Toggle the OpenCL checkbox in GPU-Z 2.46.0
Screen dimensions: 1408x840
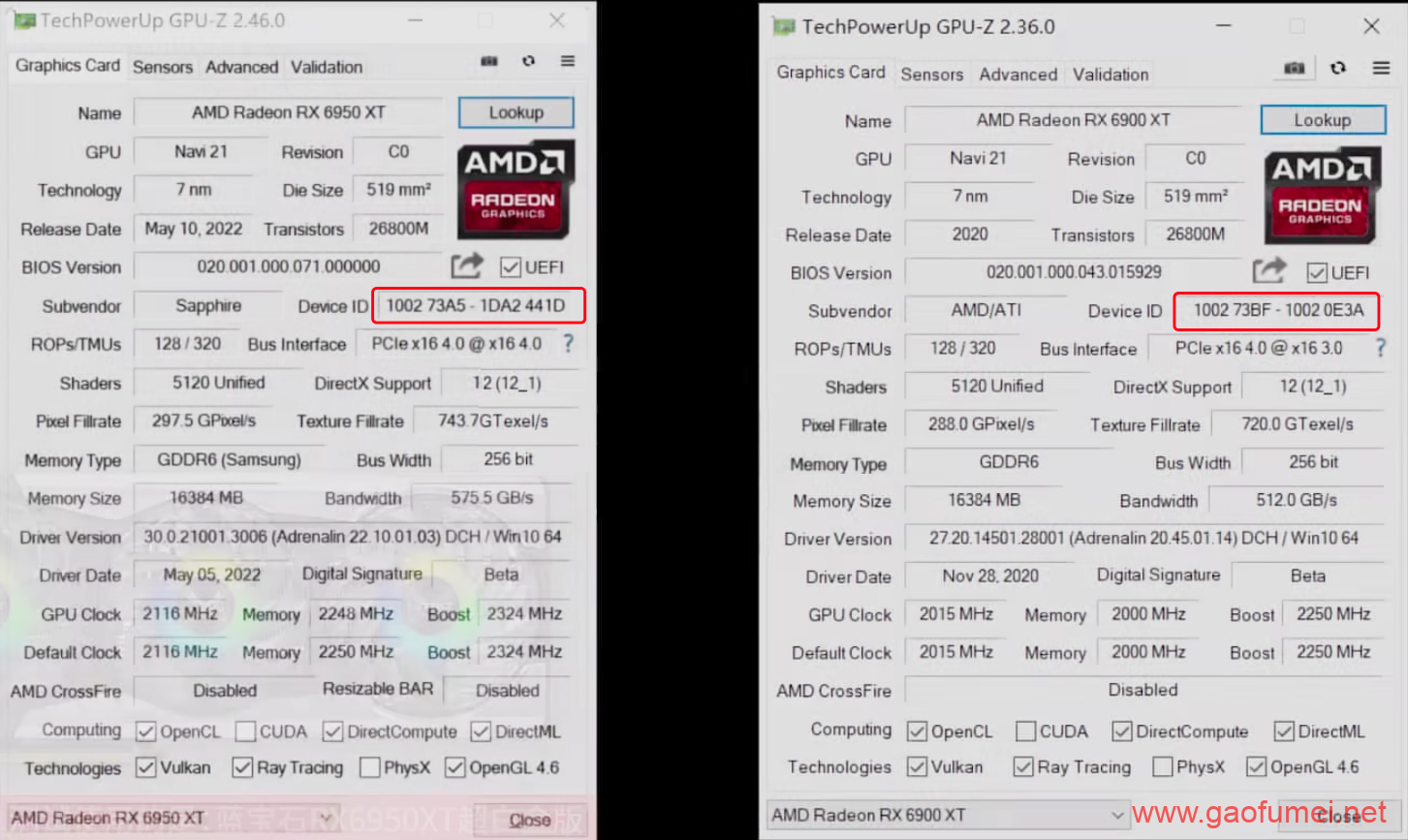coord(146,731)
